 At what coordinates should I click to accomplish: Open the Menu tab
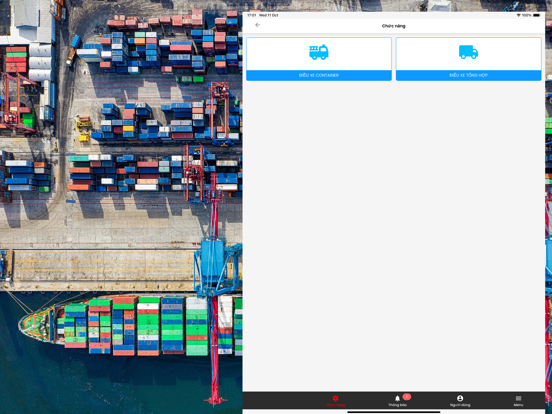(x=518, y=401)
